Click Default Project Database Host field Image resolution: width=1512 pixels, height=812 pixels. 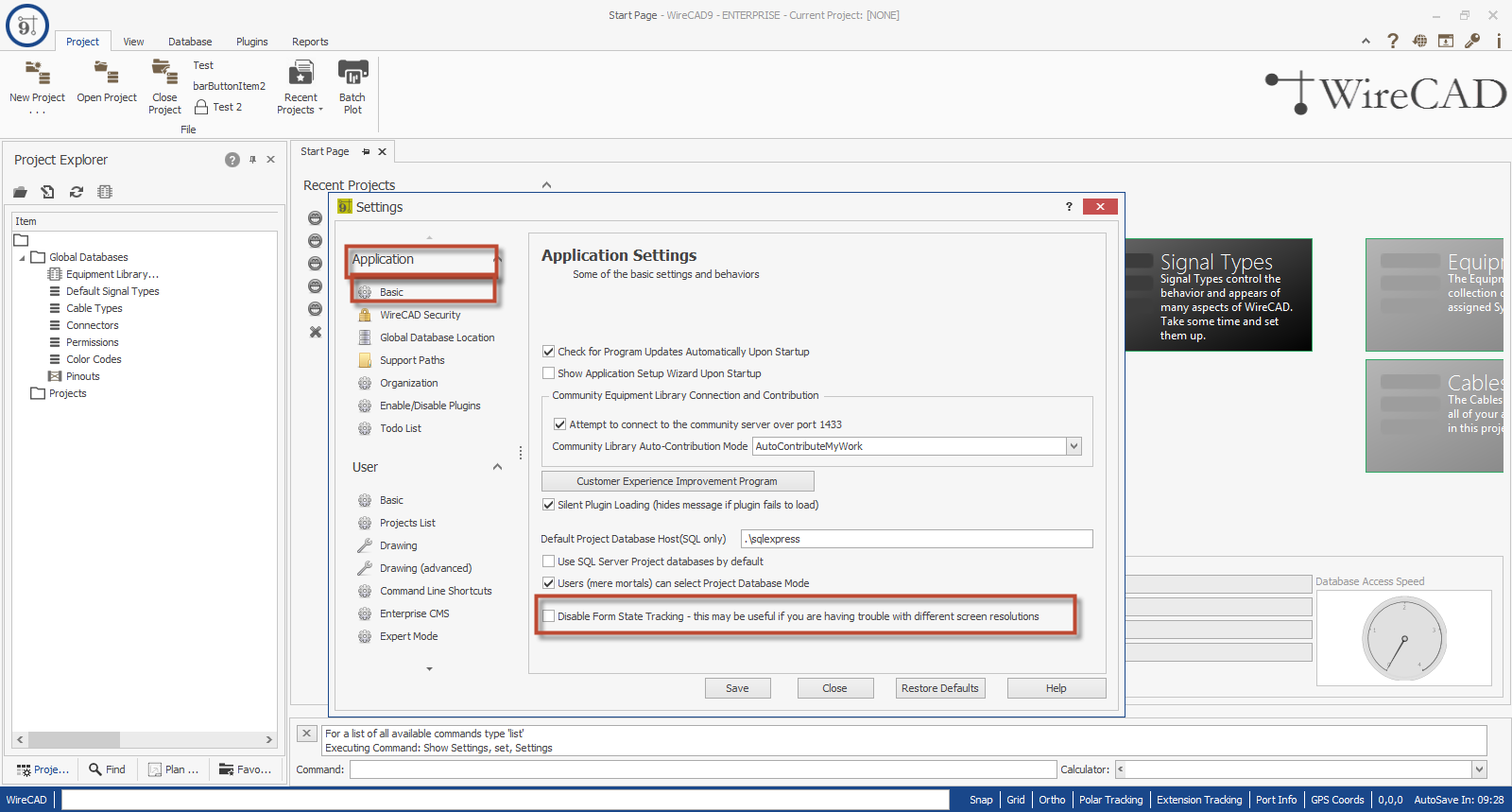coord(917,539)
